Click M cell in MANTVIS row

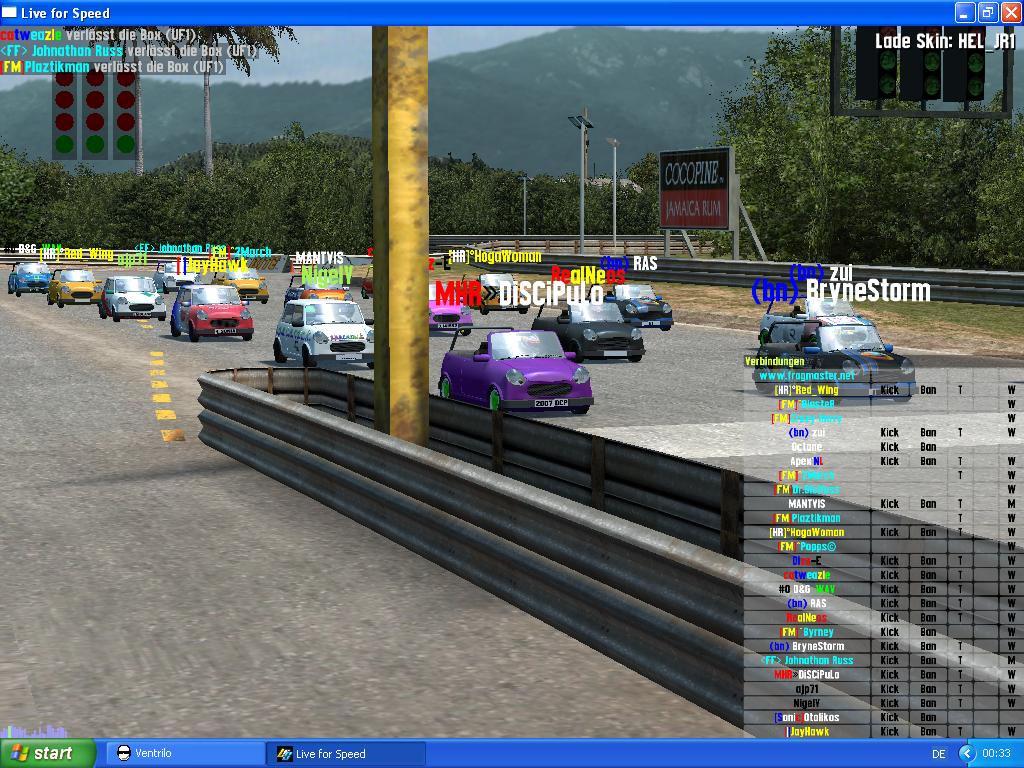1011,504
